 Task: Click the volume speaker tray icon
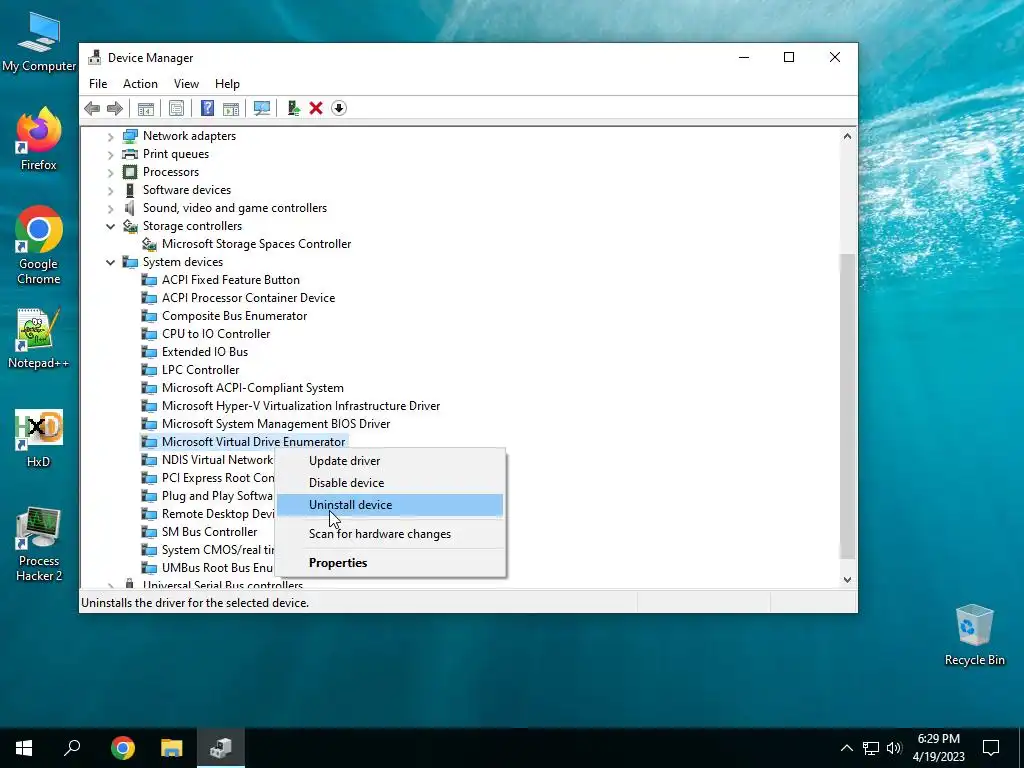(x=894, y=748)
